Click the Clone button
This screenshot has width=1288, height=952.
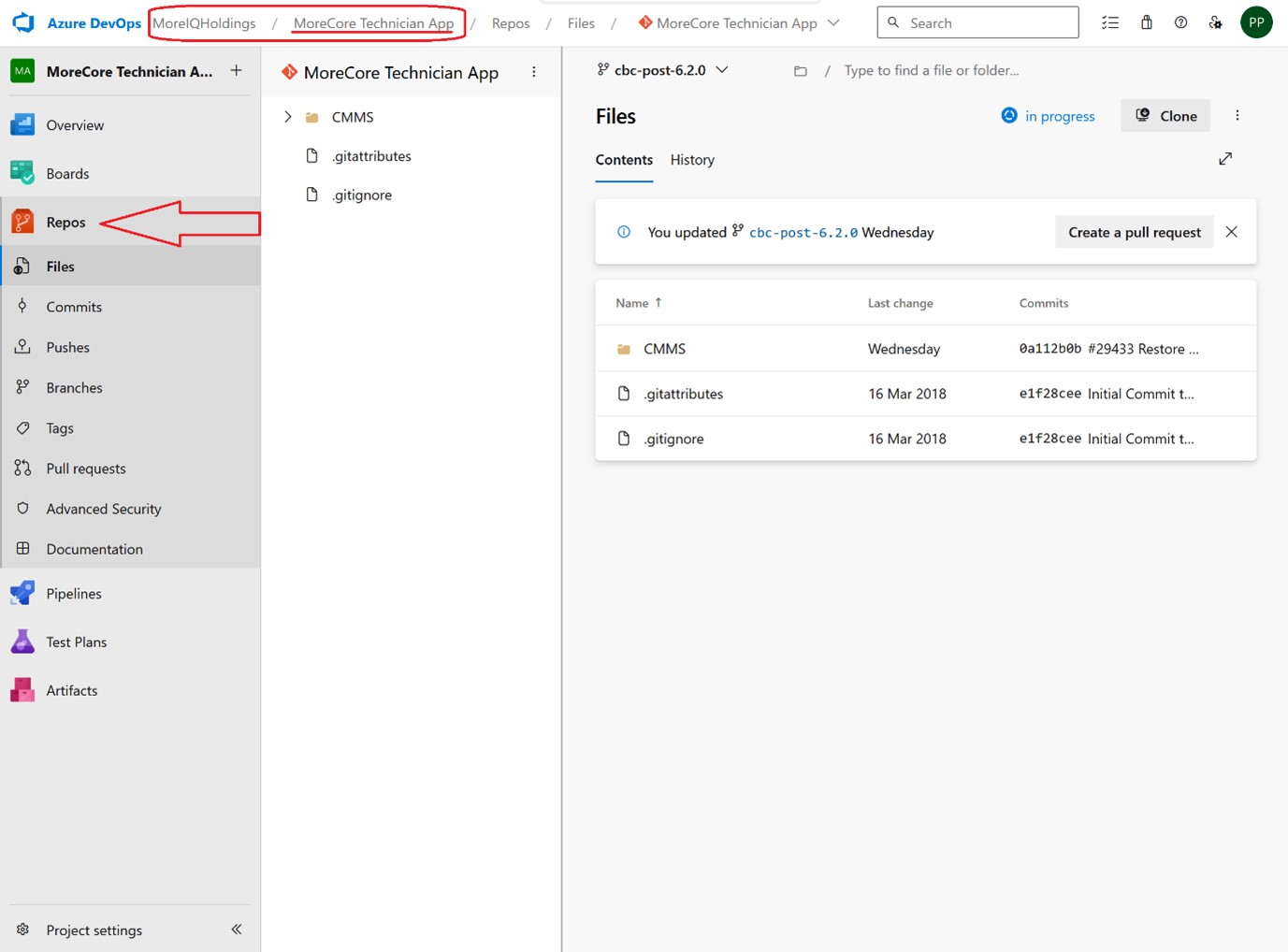pyautogui.click(x=1165, y=116)
